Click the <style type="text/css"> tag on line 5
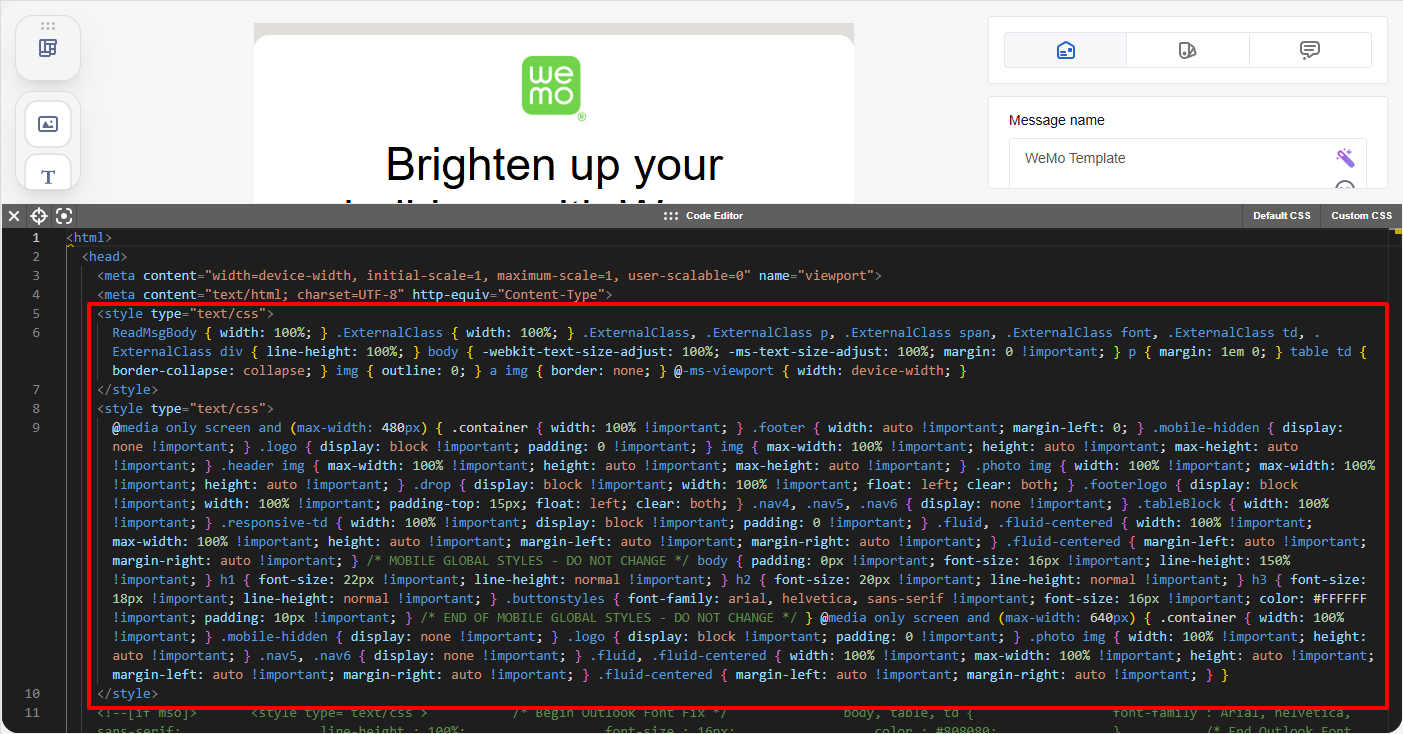This screenshot has height=734, width=1403. [x=185, y=314]
